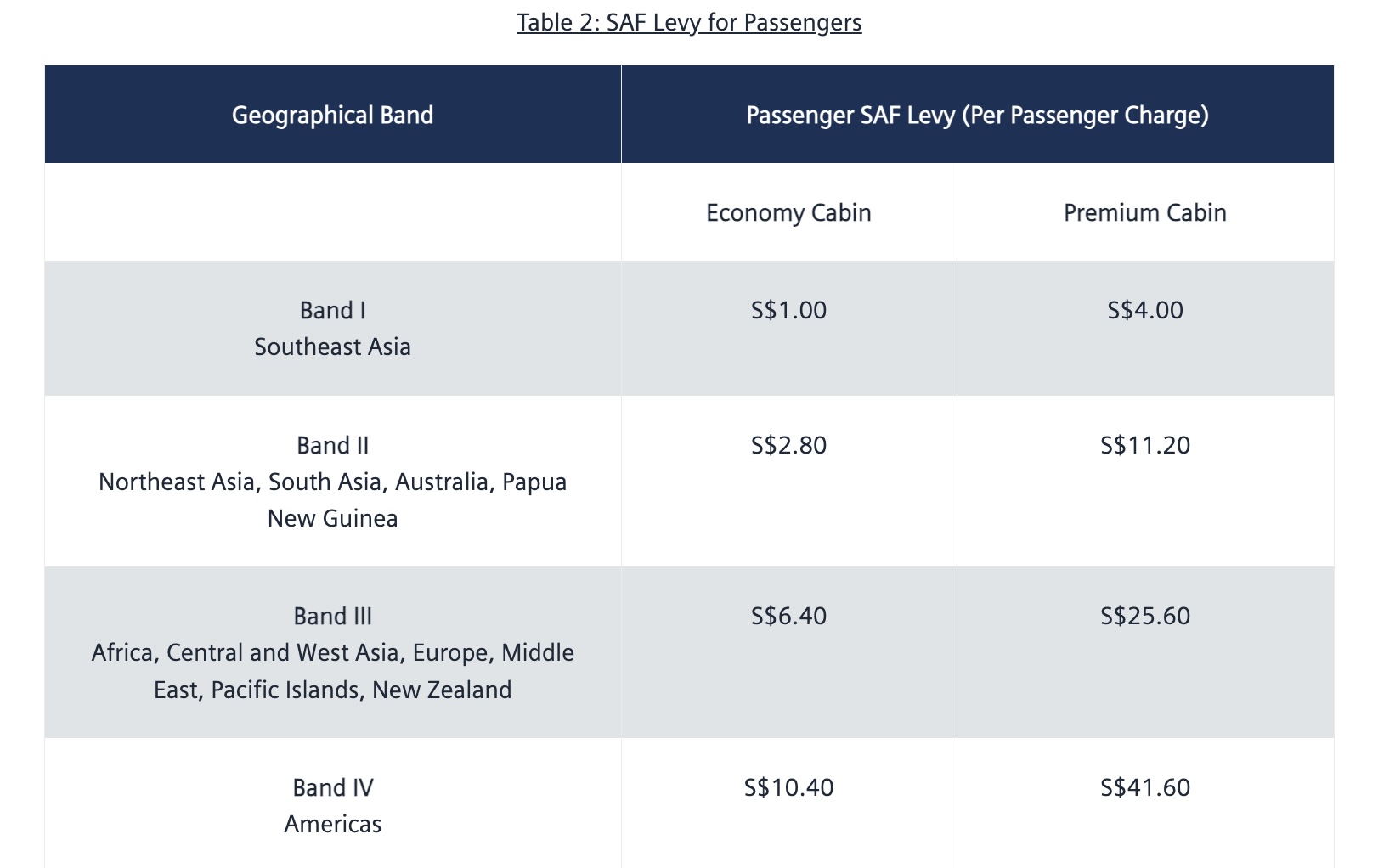This screenshot has height=868, width=1395.
Task: Select the Geographical Band column header
Action: (333, 115)
